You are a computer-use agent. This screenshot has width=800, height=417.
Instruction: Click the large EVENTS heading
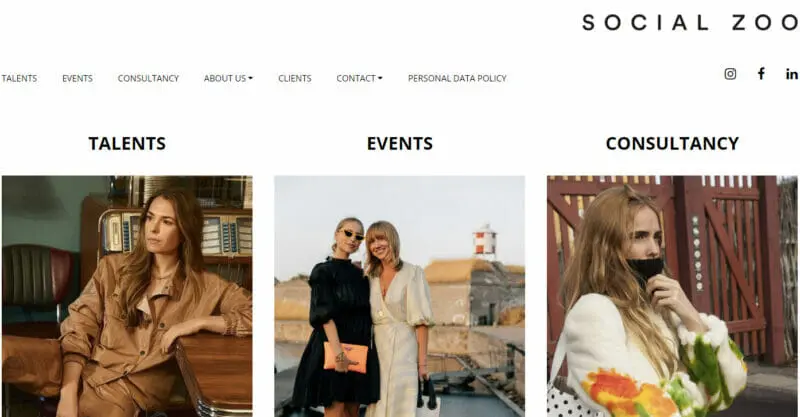pos(399,143)
